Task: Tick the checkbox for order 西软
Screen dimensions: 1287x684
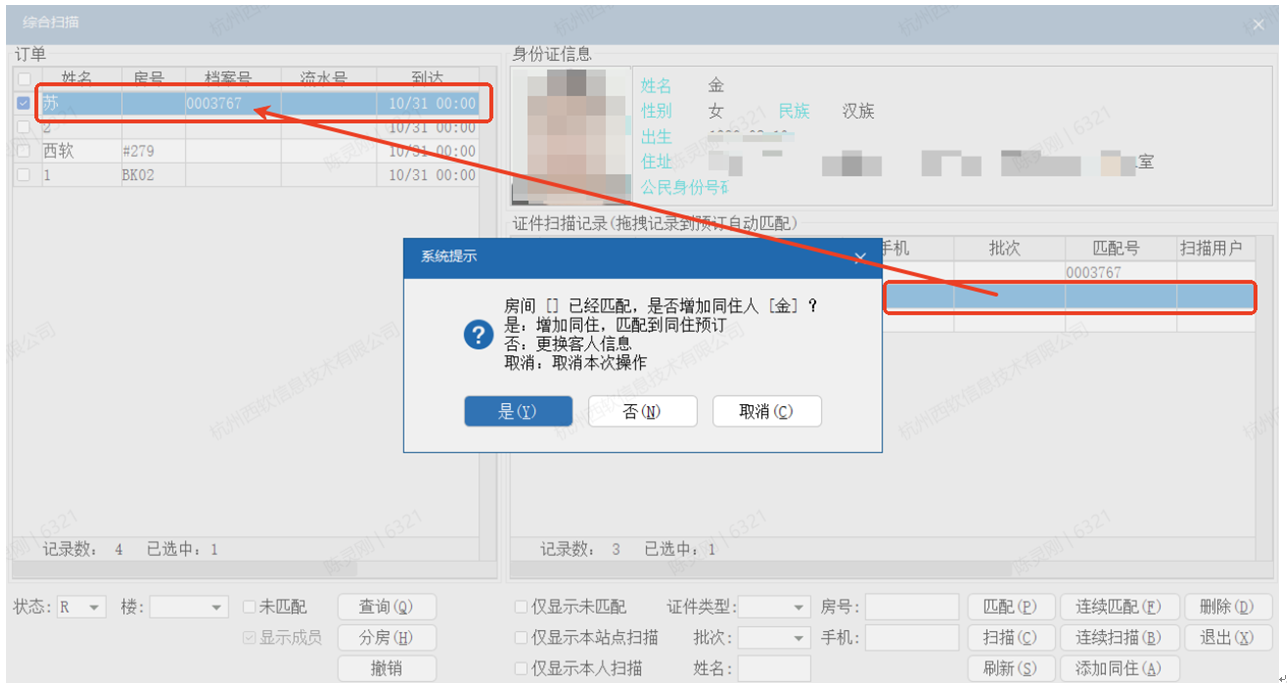Action: click(24, 151)
